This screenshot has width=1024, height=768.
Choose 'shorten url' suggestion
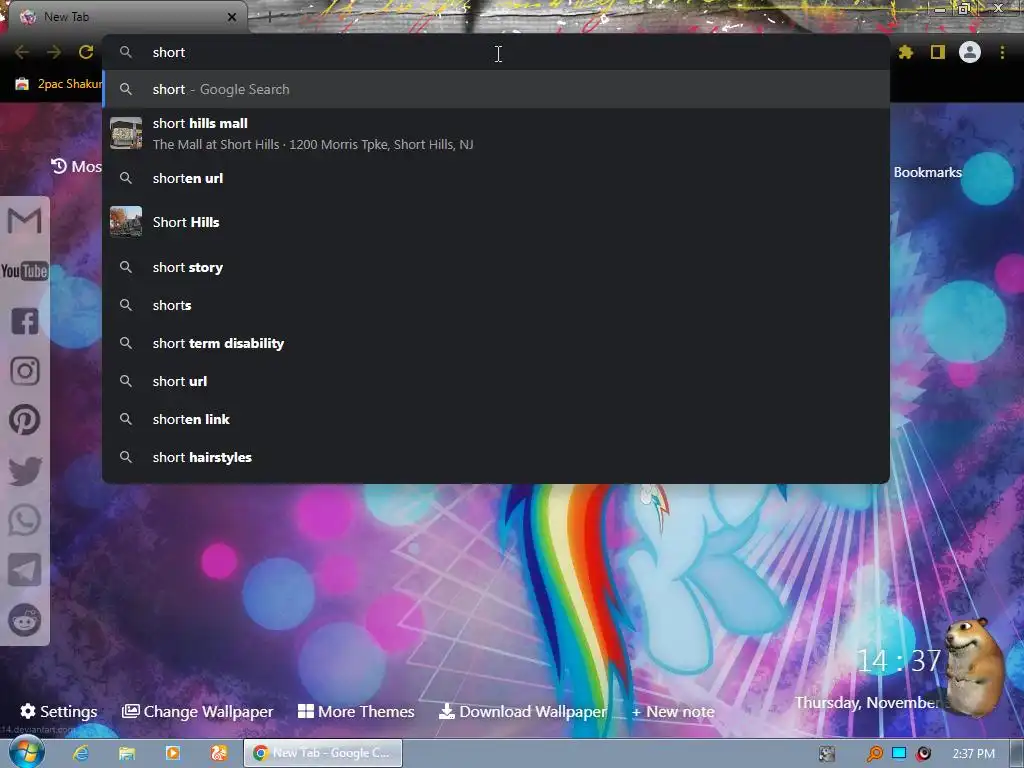click(x=496, y=178)
